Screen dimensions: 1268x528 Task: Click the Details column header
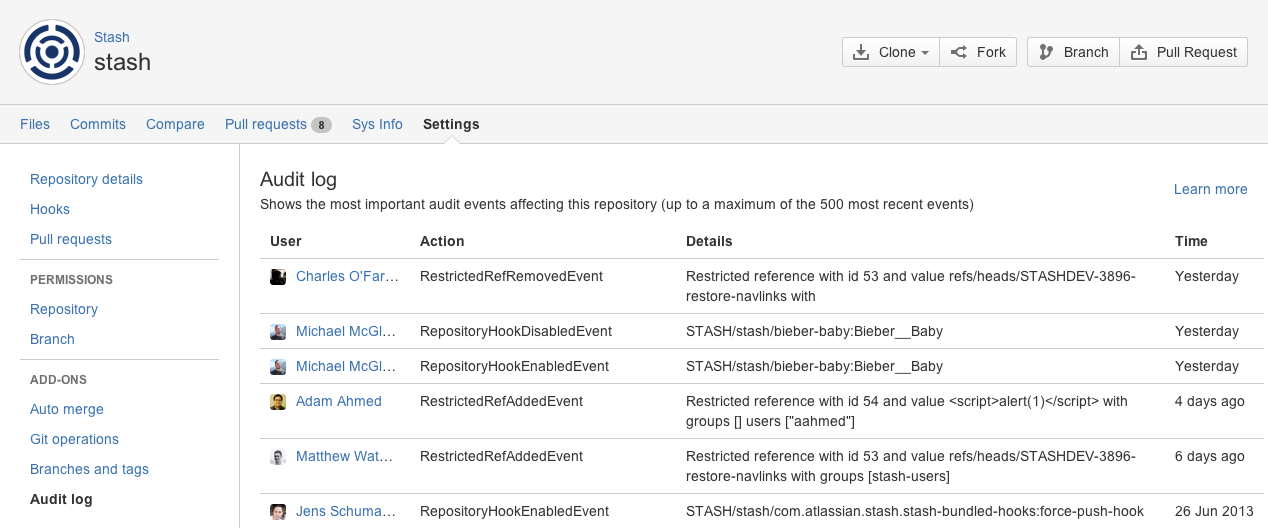[709, 241]
